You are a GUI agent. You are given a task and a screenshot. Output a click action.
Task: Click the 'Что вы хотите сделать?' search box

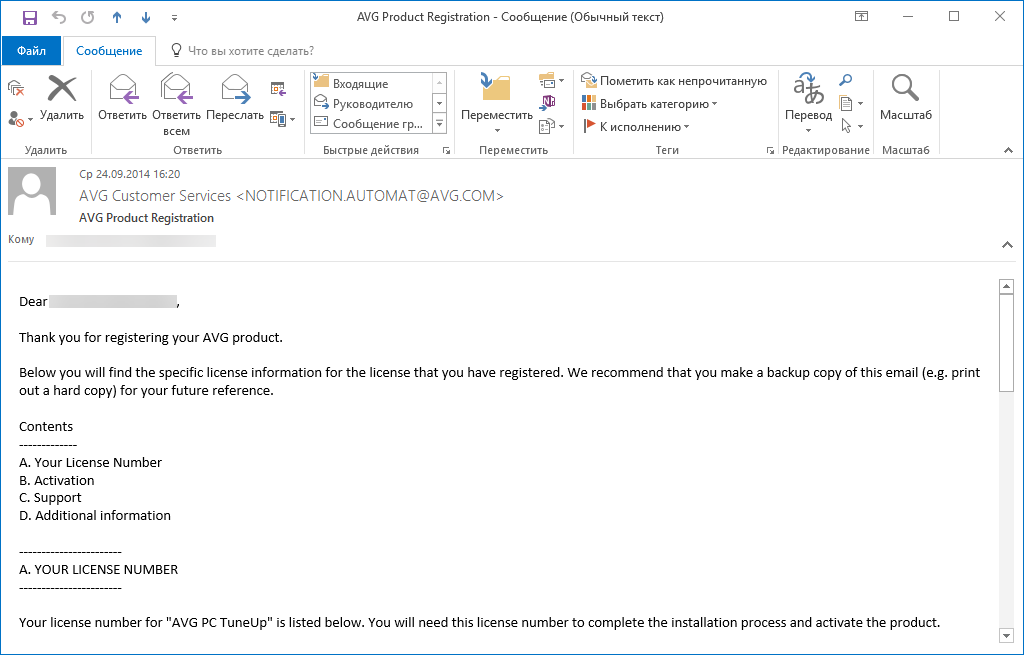(250, 50)
